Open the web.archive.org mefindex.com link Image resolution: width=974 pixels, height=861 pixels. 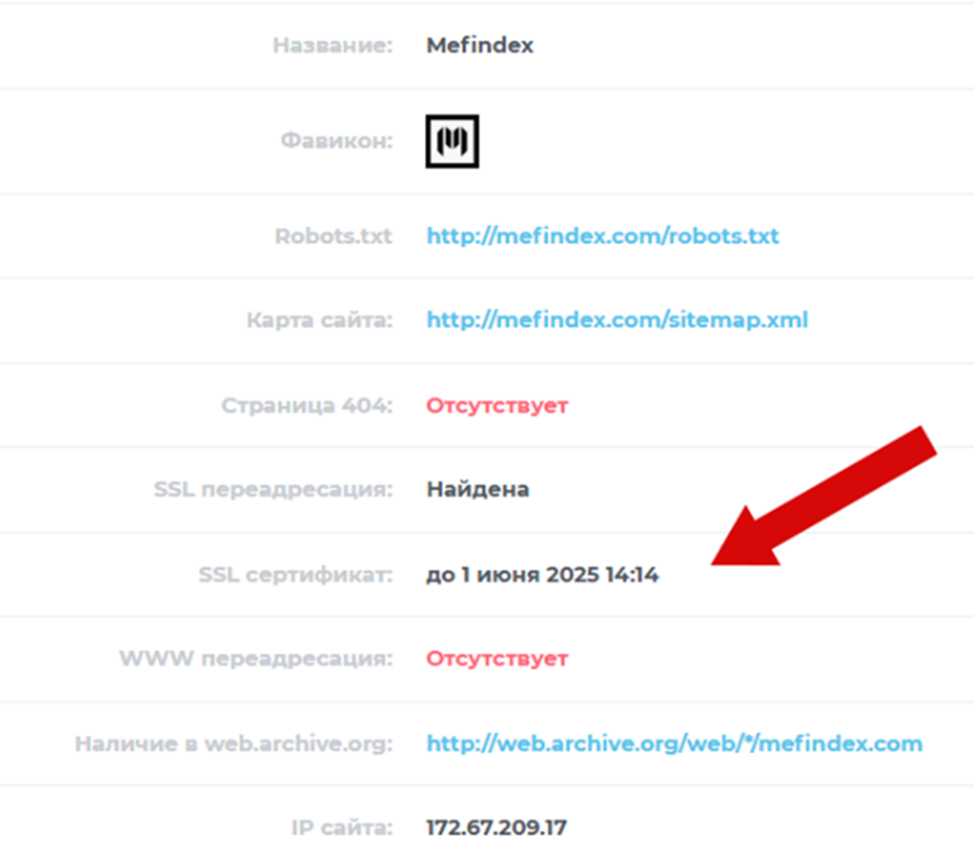click(674, 744)
